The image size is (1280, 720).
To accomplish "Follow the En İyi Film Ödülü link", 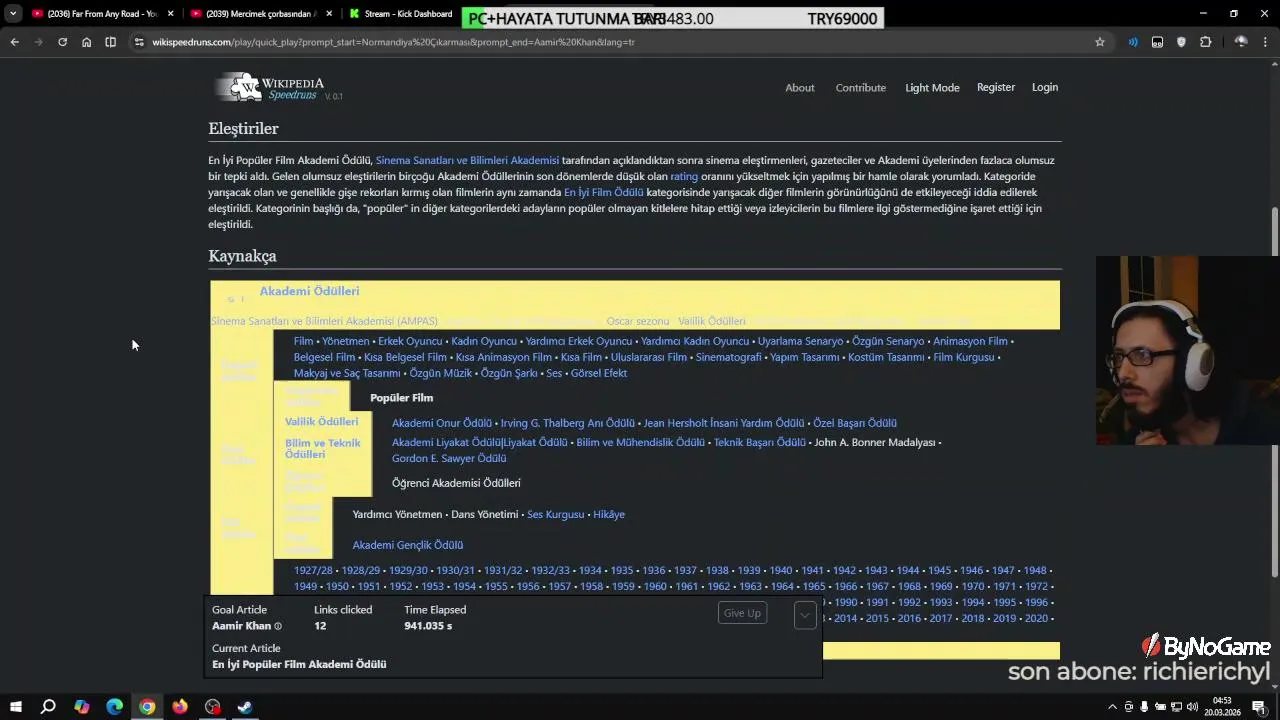I will pos(603,192).
